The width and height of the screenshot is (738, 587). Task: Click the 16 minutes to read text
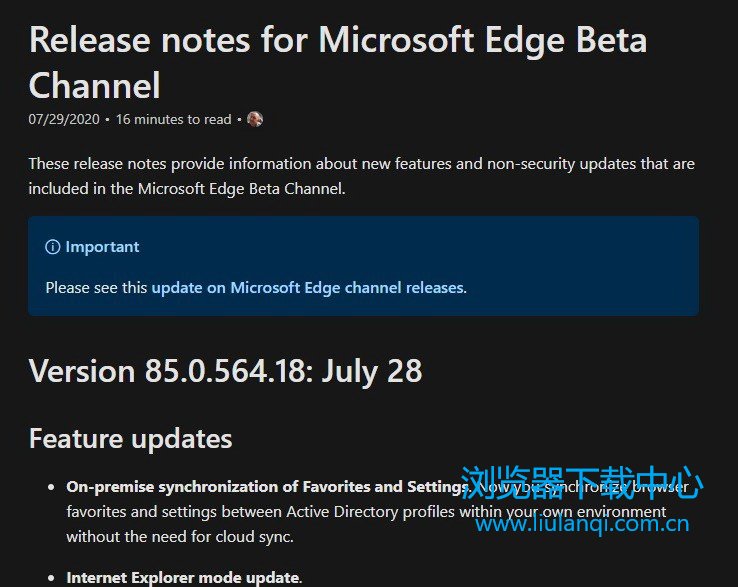coord(174,119)
